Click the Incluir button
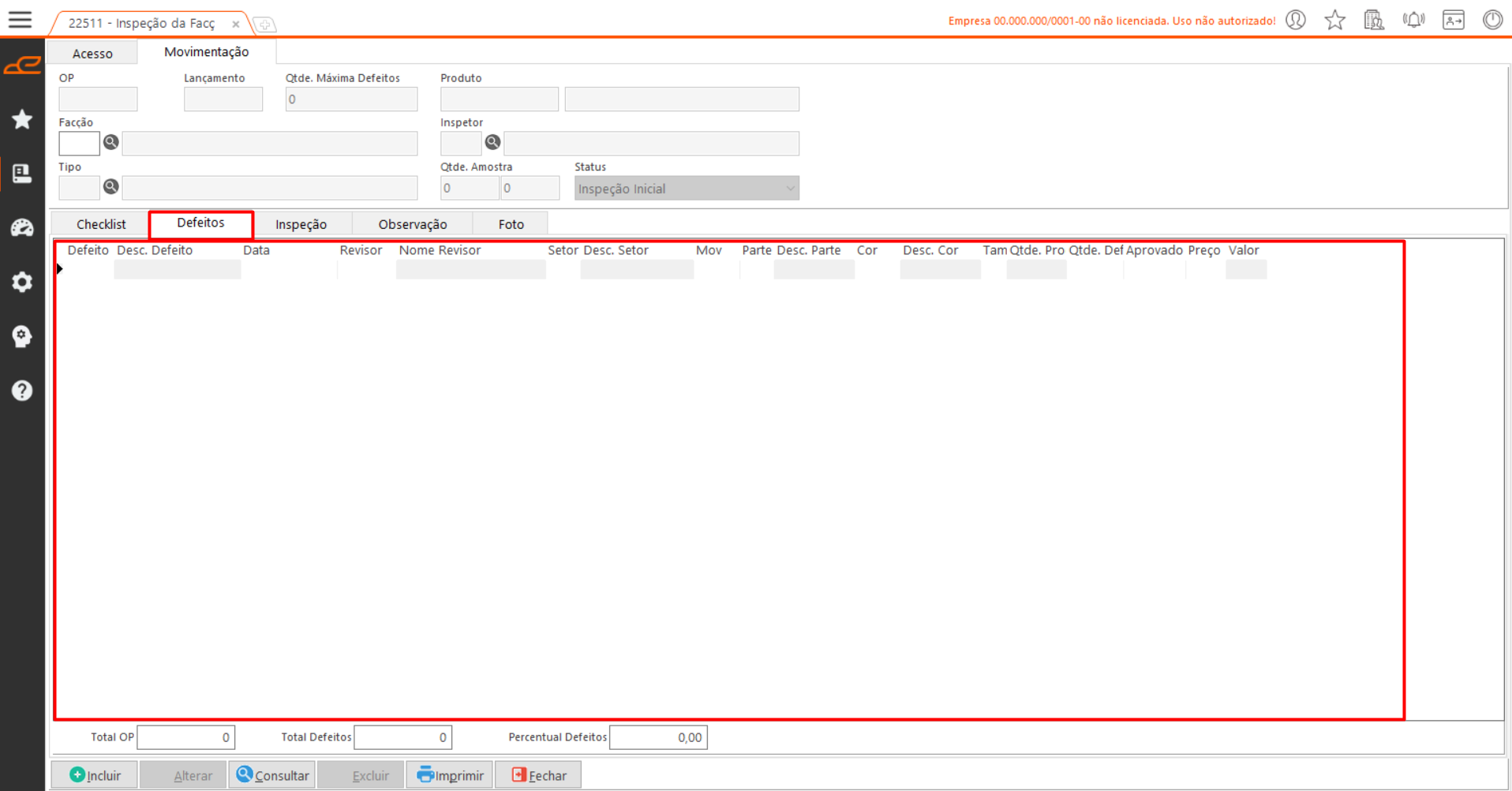The image size is (1512, 791). 95,775
